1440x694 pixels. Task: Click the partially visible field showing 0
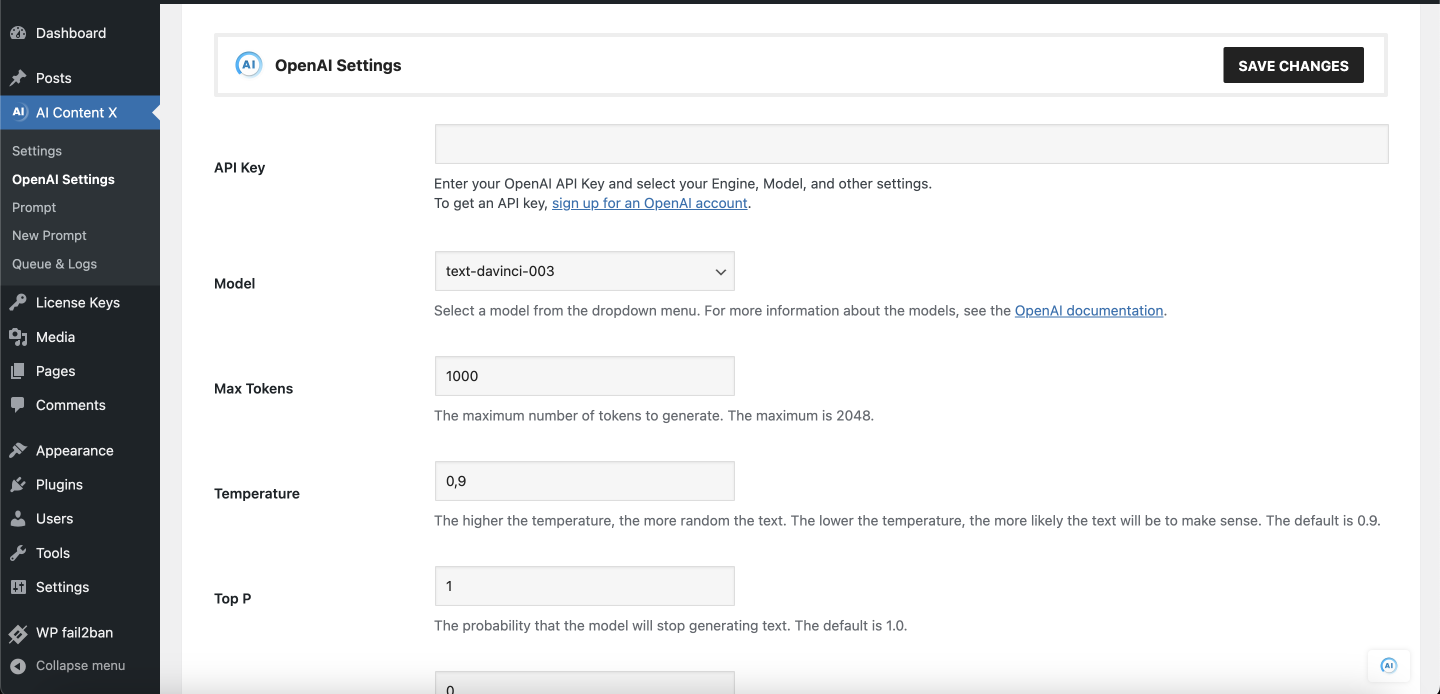tap(585, 683)
